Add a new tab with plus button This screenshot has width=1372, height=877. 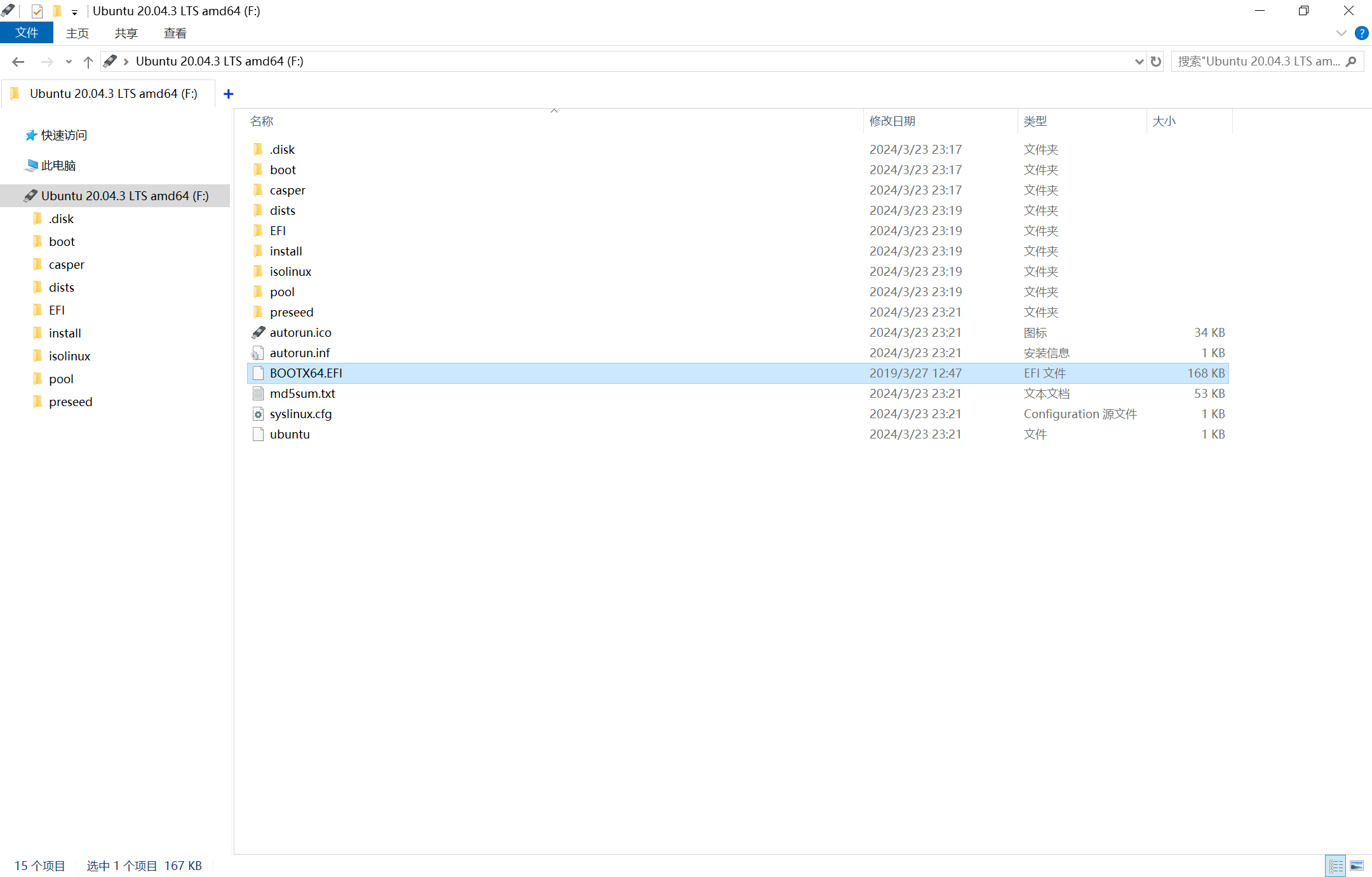(x=229, y=94)
